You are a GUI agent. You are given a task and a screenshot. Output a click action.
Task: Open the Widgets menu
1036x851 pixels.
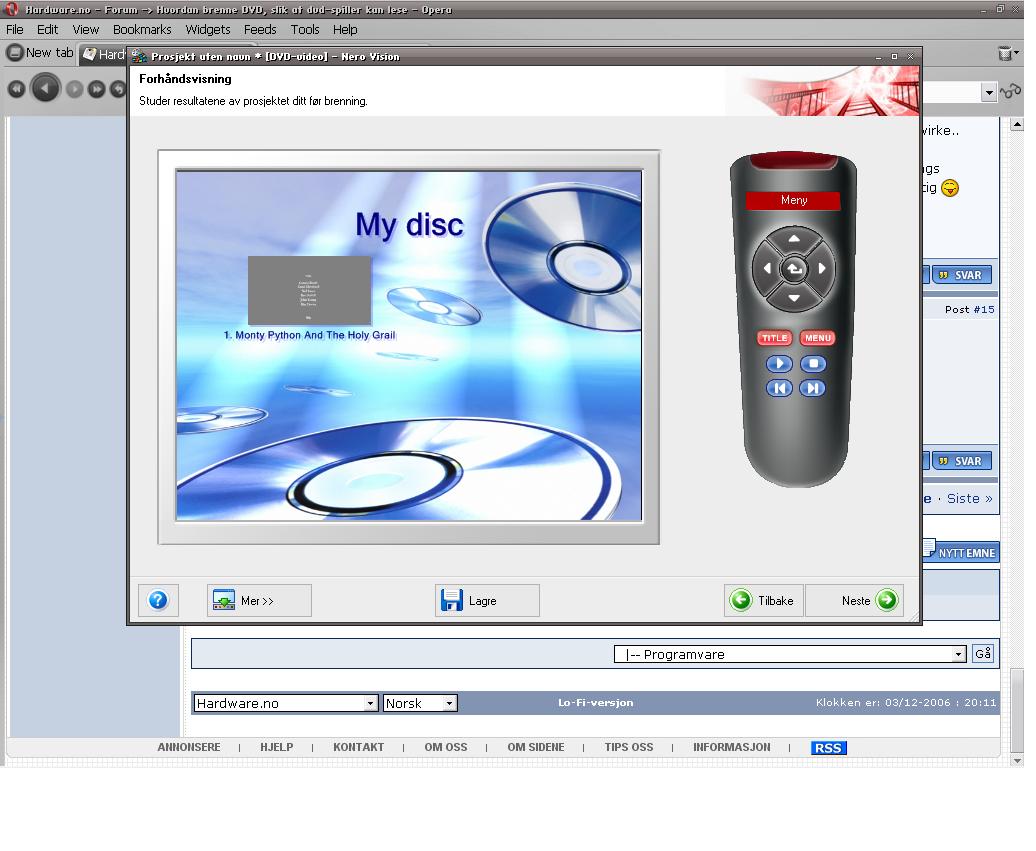tap(210, 30)
